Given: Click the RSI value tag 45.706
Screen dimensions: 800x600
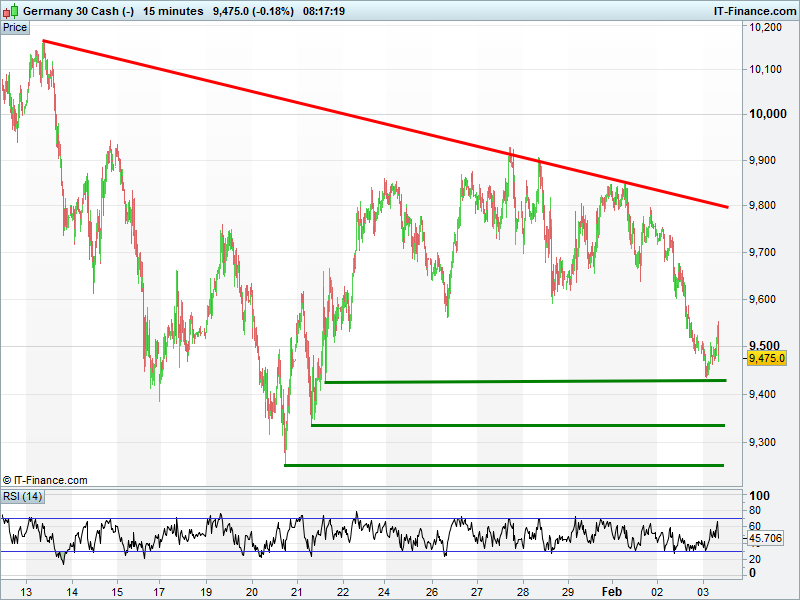Looking at the screenshot, I should (767, 538).
